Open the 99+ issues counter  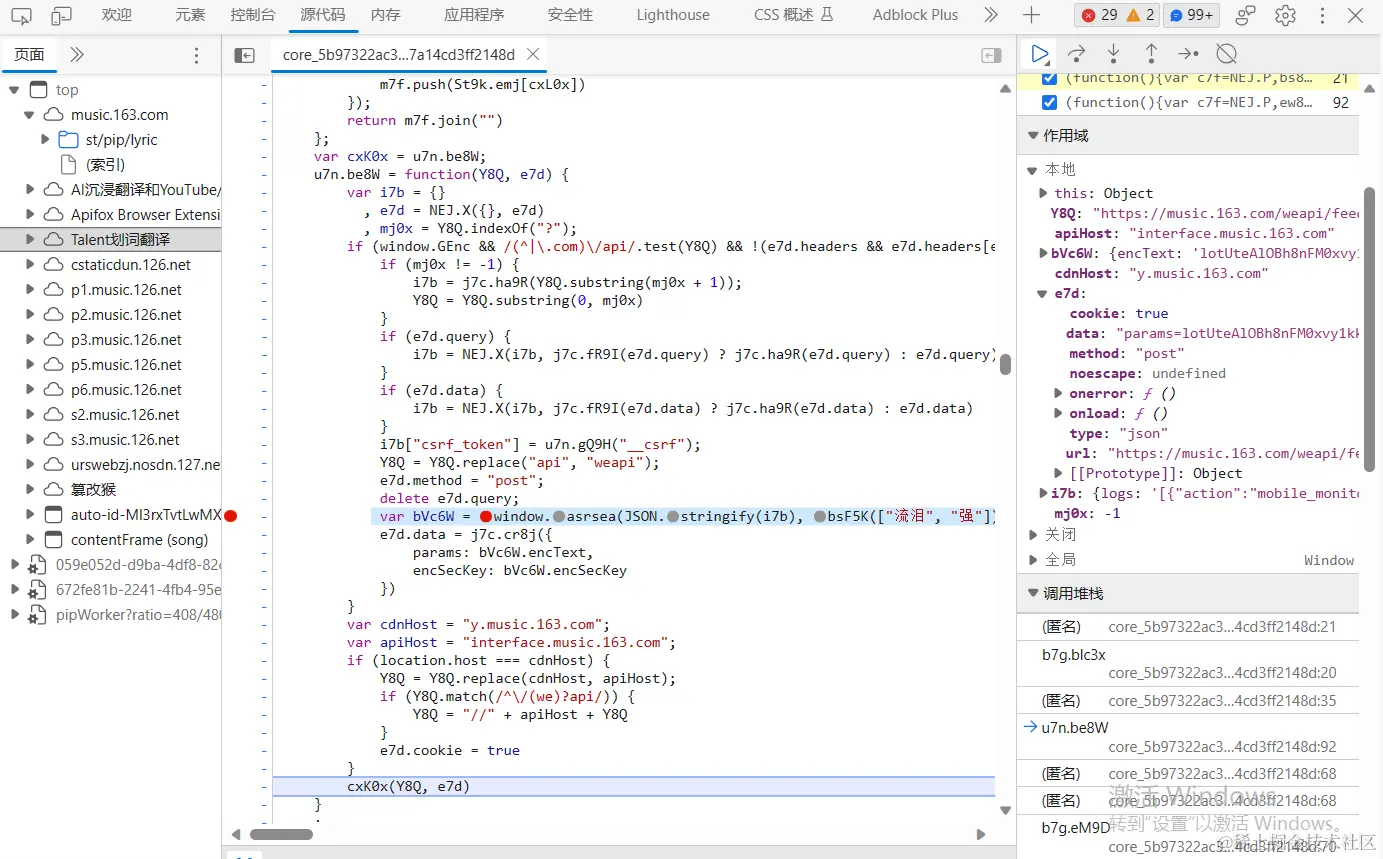(x=1190, y=15)
